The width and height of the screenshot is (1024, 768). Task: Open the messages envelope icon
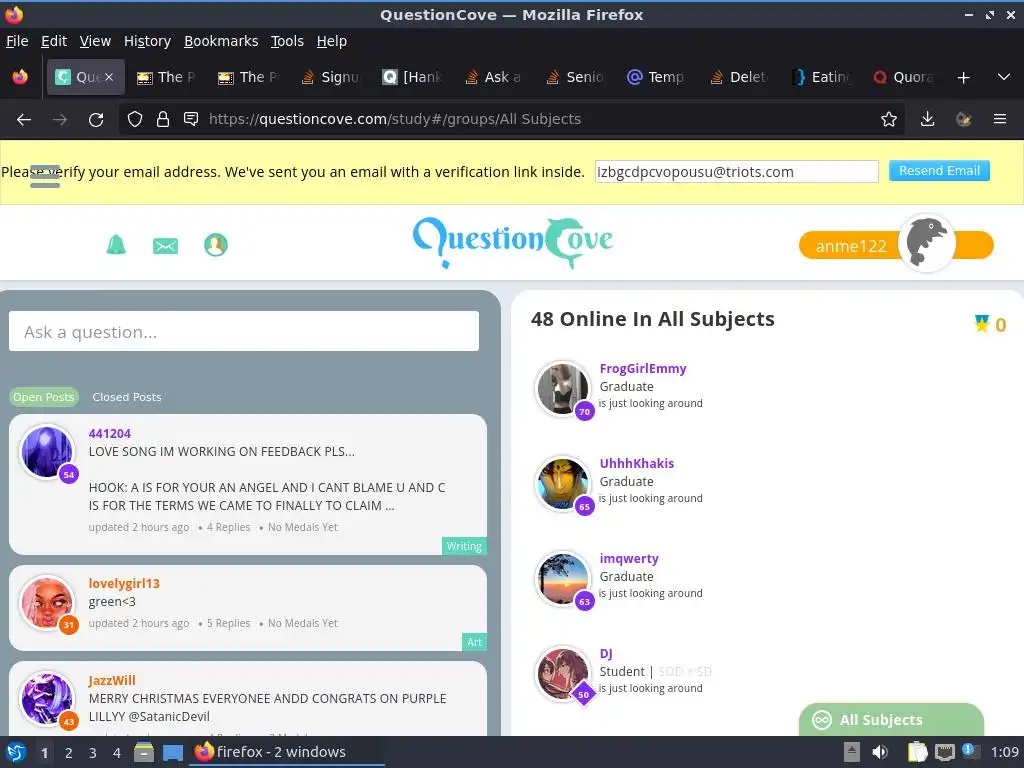[165, 246]
